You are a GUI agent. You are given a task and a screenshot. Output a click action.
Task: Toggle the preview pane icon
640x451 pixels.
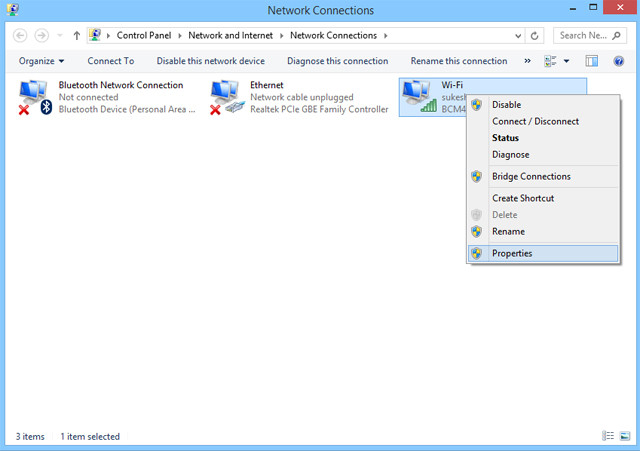pyautogui.click(x=591, y=61)
